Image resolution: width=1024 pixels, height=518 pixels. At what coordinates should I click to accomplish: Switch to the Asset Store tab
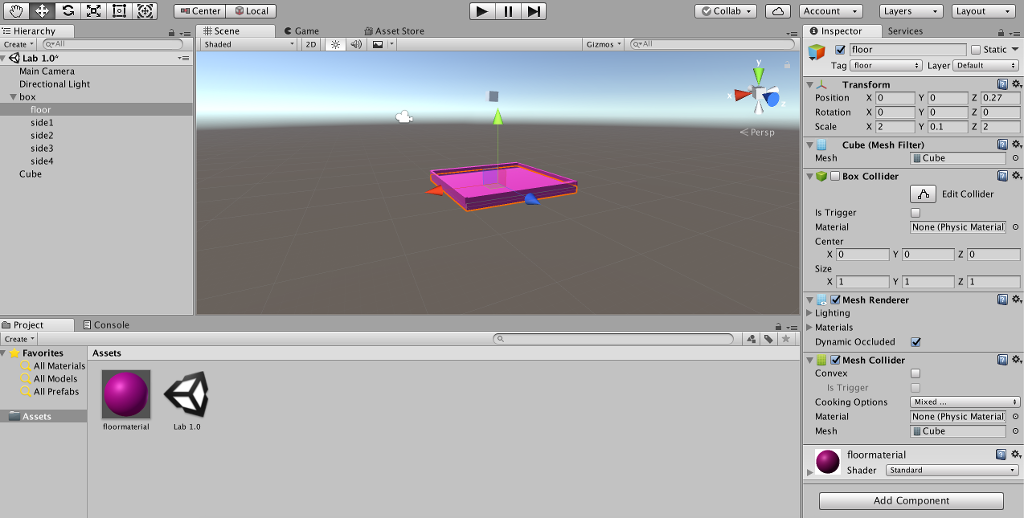[x=394, y=31]
